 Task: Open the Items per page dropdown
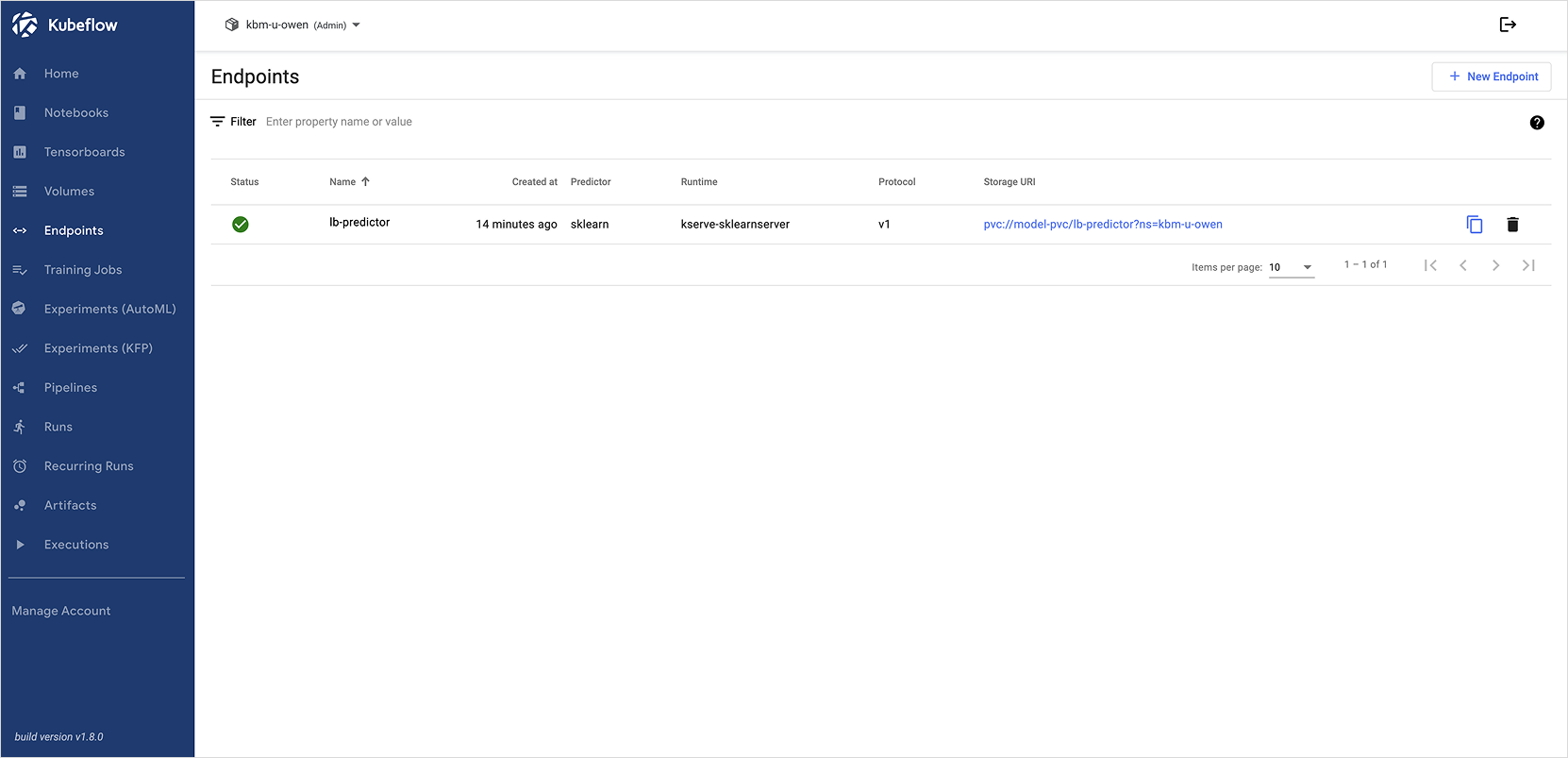point(1292,268)
